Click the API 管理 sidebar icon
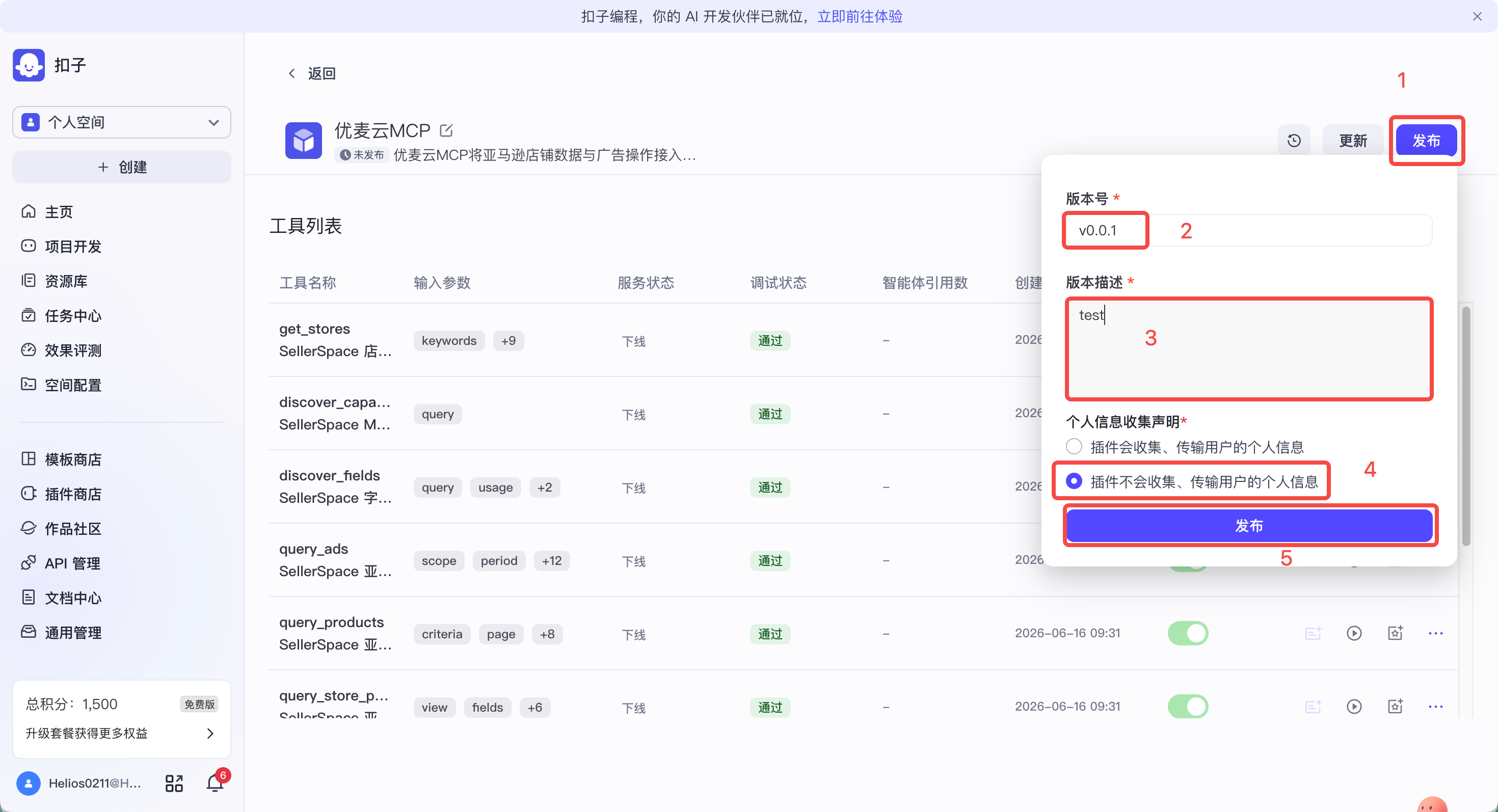 pos(29,563)
